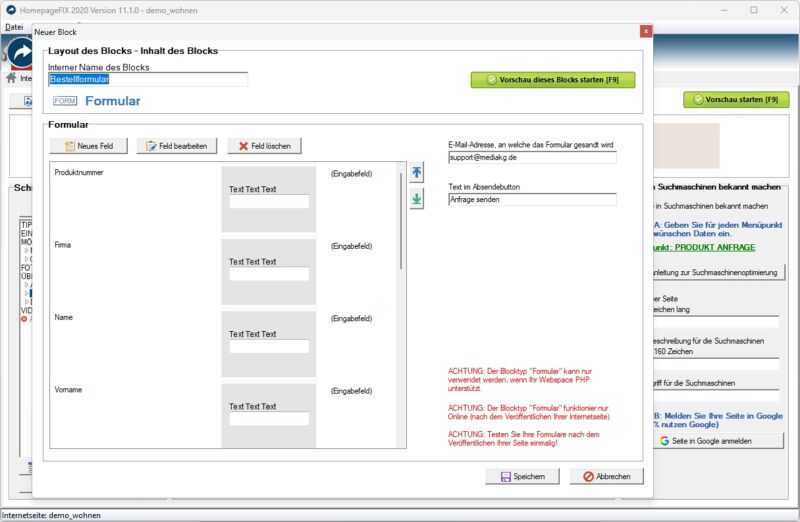
Task: Select the Firma field row
Action: [x=223, y=271]
